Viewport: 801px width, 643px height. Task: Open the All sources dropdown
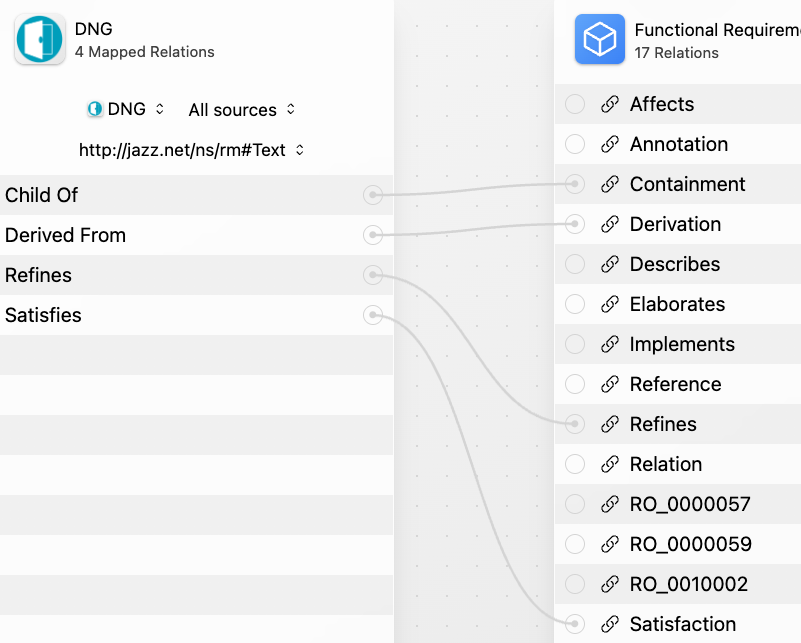pyautogui.click(x=242, y=109)
